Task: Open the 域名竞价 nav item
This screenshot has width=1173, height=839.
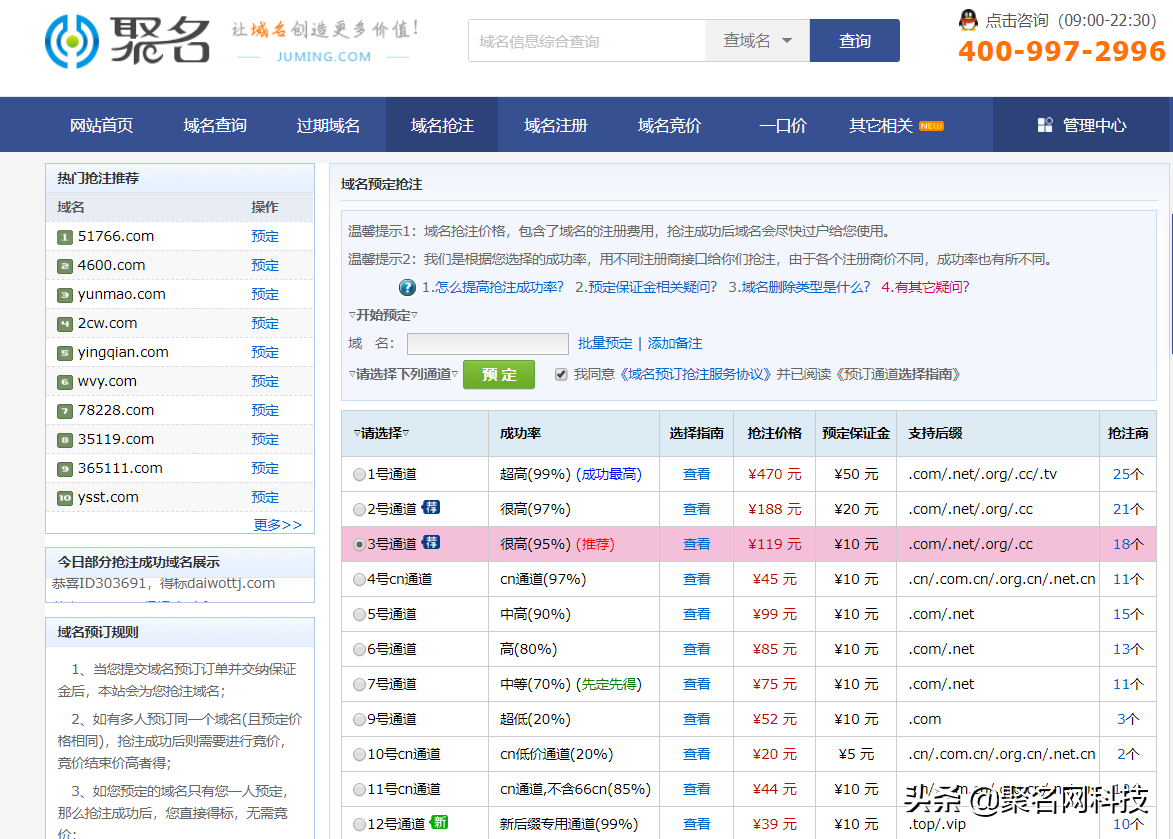Action: coord(669,125)
